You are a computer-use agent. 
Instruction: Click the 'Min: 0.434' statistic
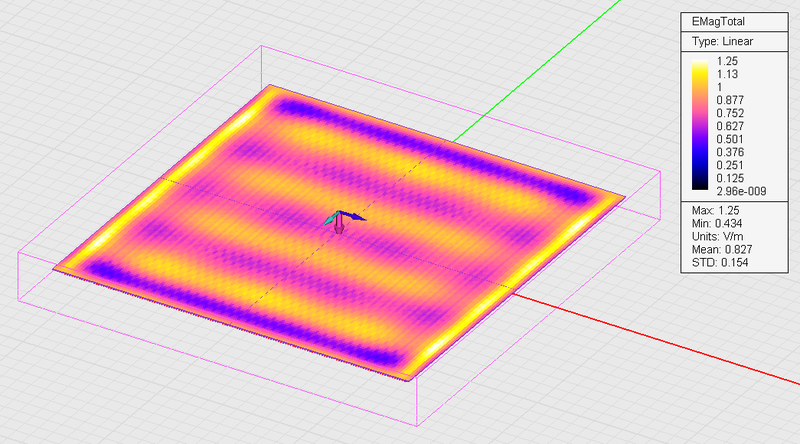click(x=717, y=224)
